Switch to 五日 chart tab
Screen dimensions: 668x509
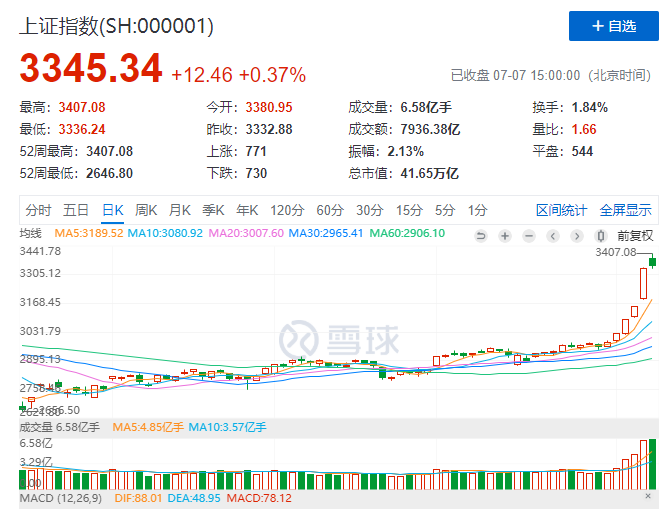[x=76, y=210]
